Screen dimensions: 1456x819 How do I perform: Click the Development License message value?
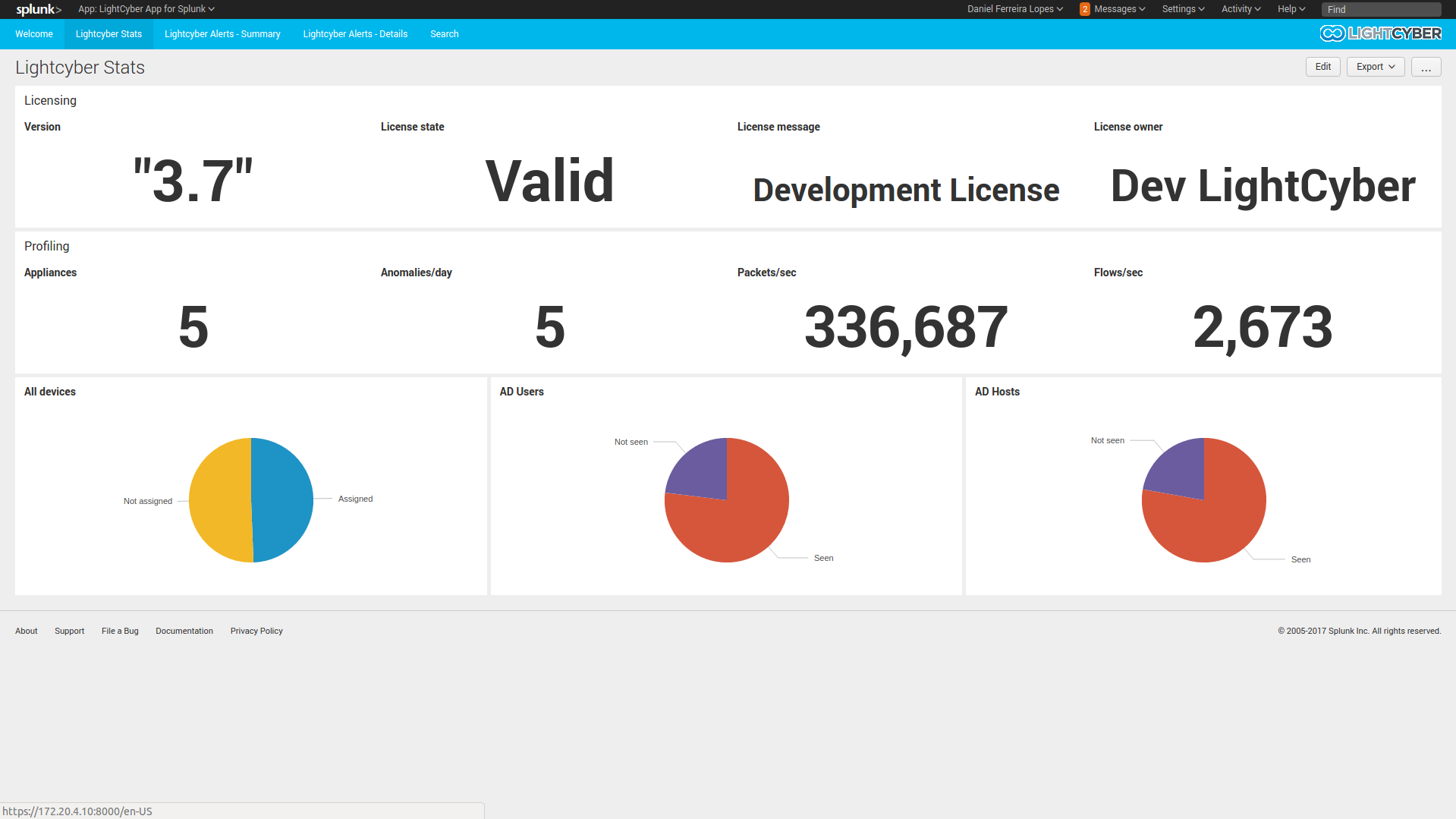(906, 190)
